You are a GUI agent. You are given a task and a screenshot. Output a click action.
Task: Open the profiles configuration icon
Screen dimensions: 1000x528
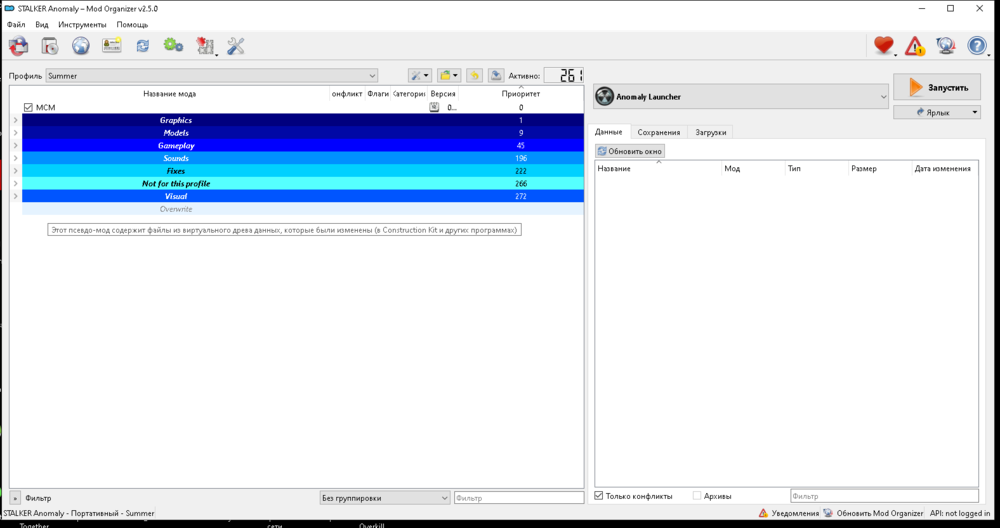pos(112,46)
